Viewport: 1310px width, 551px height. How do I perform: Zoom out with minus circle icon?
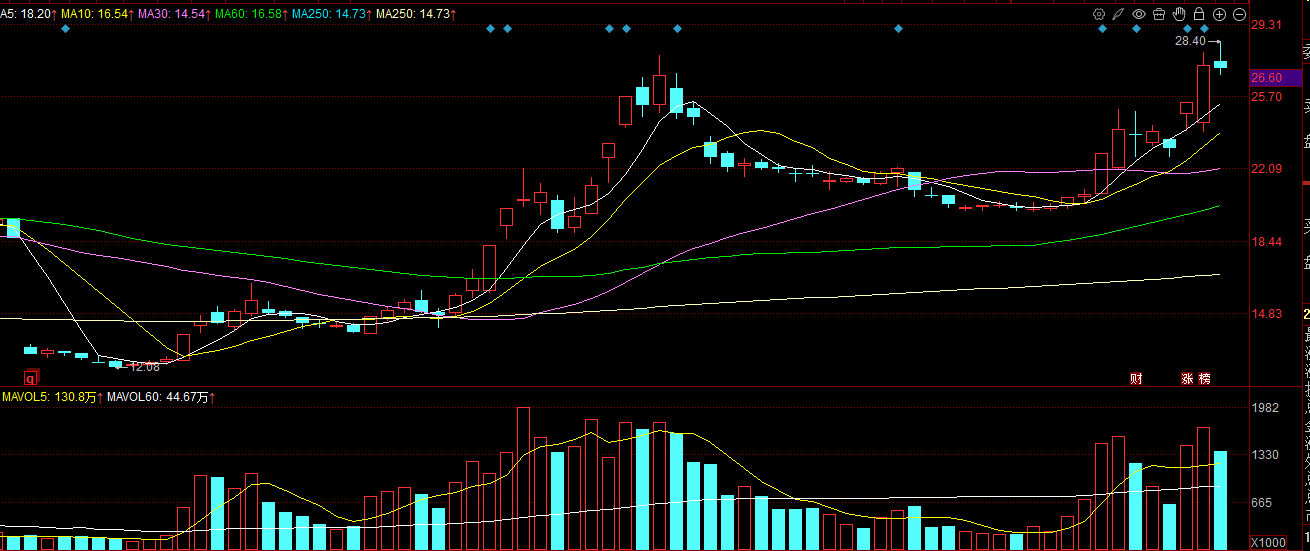coord(1239,14)
